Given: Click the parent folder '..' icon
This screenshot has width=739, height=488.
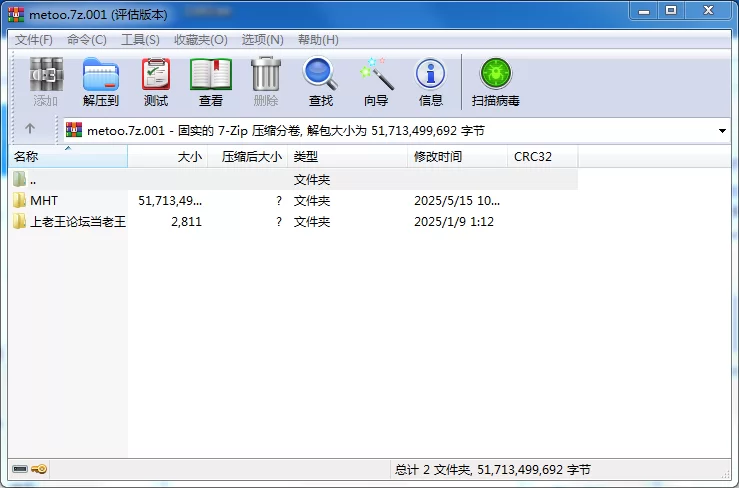Looking at the screenshot, I should [x=19, y=179].
